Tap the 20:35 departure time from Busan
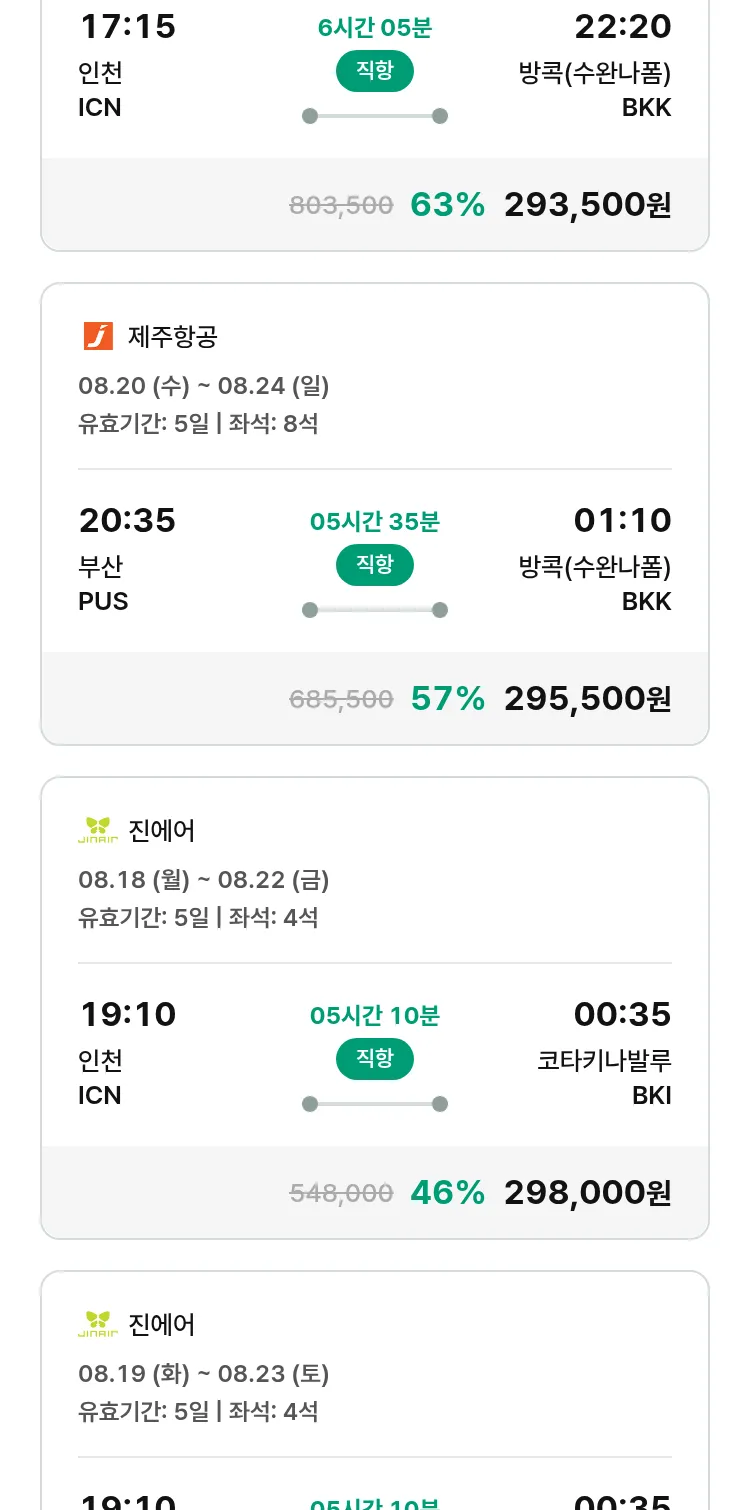The image size is (750, 1510). 127,521
